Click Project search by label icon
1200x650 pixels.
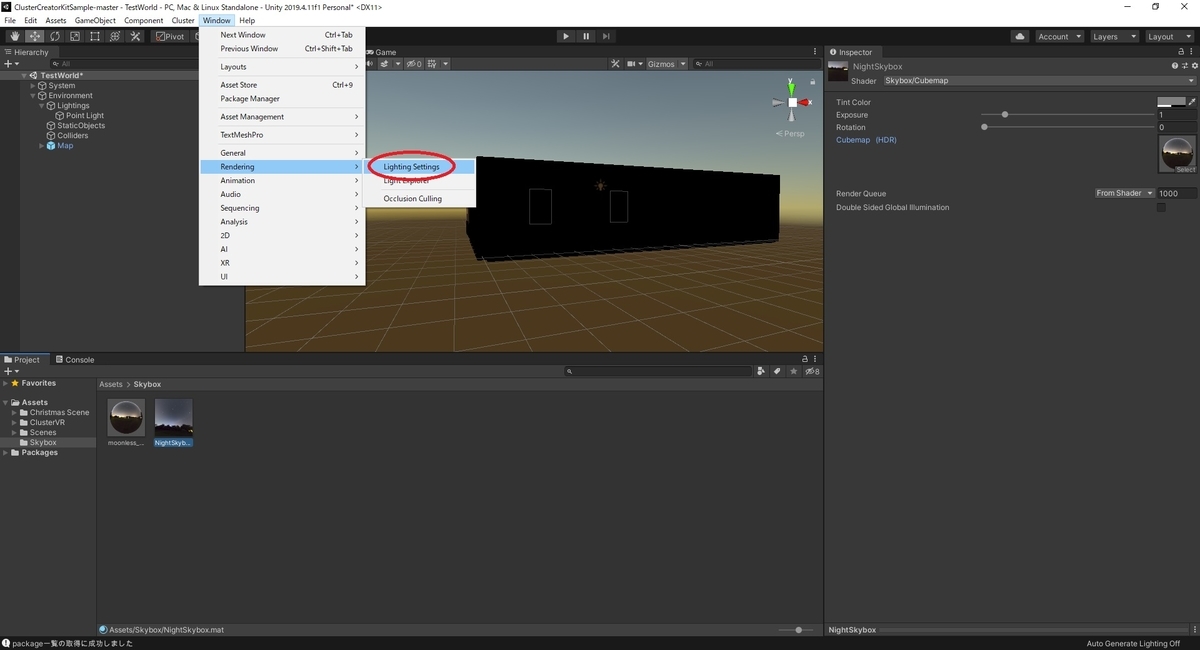click(777, 371)
